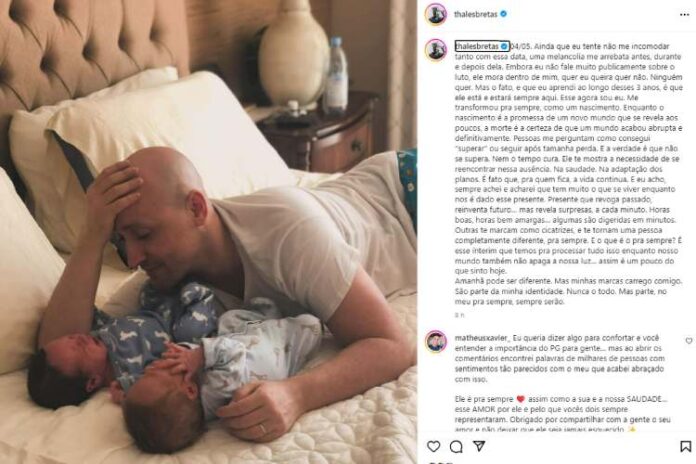696x464 pixels.
Task: Open thalesbretas username link in header
Action: click(475, 14)
